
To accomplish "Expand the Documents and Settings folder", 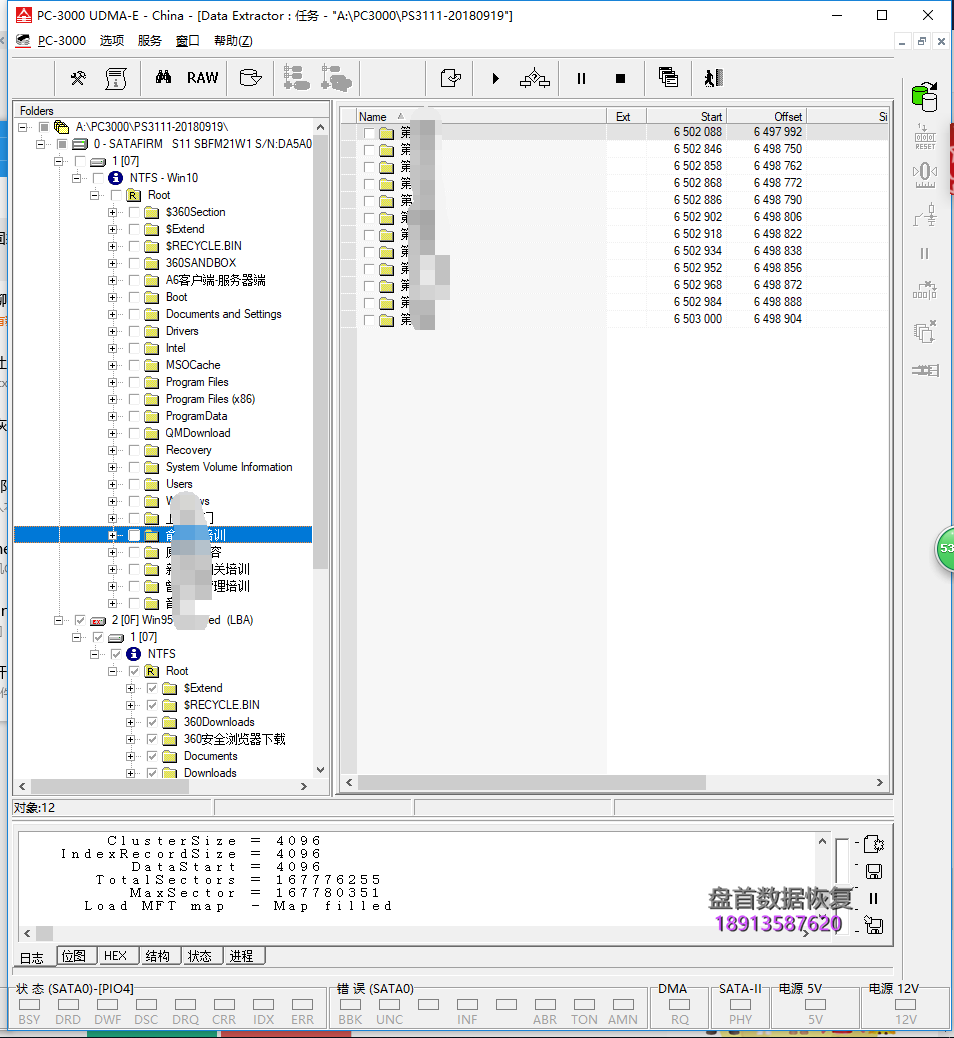I will pyautogui.click(x=113, y=314).
